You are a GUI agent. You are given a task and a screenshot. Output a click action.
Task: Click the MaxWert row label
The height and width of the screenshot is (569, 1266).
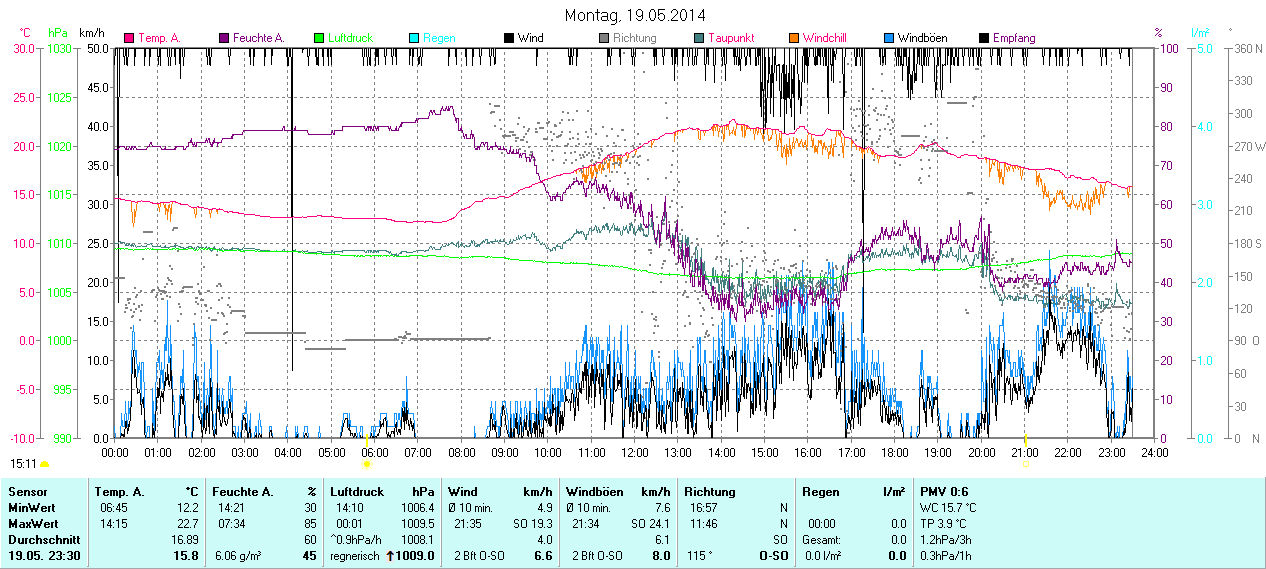34,523
